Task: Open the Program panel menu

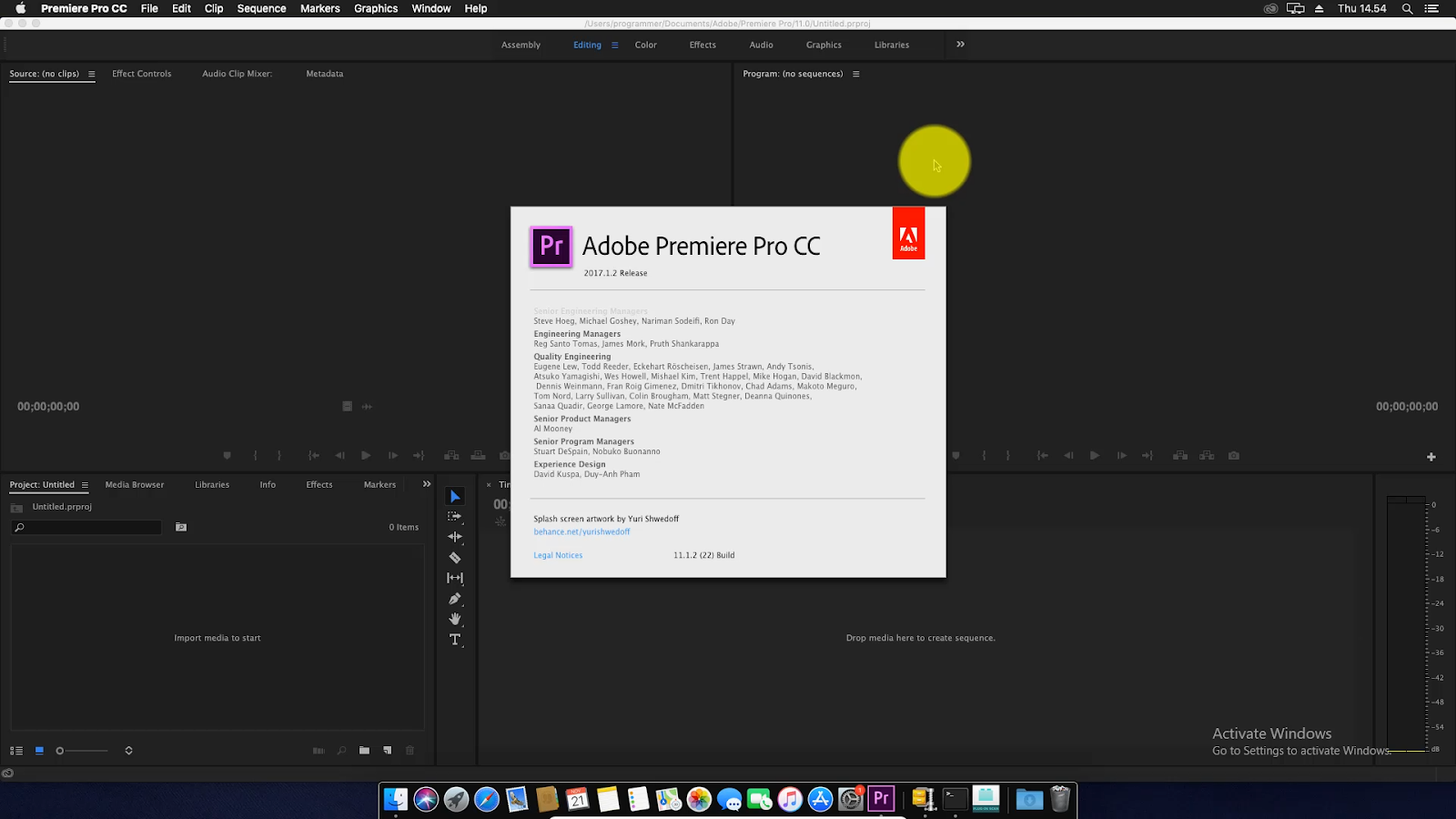Action: (x=856, y=74)
